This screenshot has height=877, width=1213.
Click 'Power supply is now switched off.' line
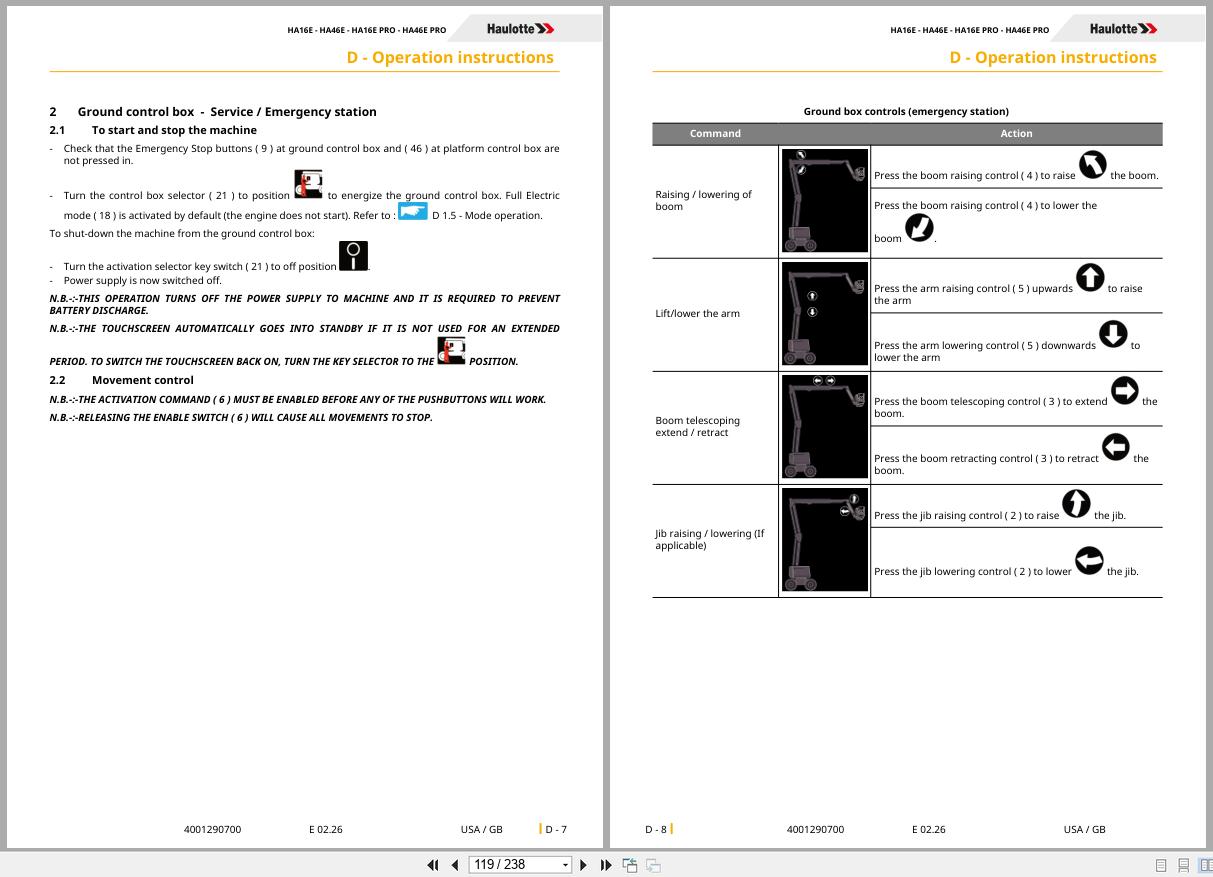pyautogui.click(x=142, y=280)
